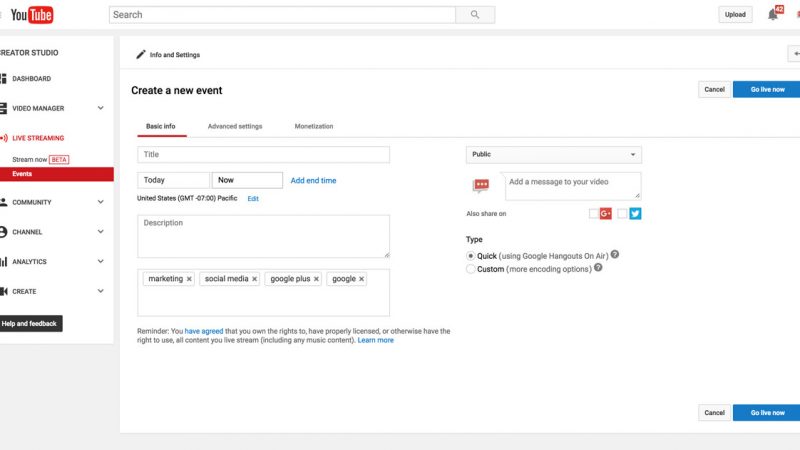Open the Public privacy dropdown
The height and width of the screenshot is (450, 800).
[553, 155]
